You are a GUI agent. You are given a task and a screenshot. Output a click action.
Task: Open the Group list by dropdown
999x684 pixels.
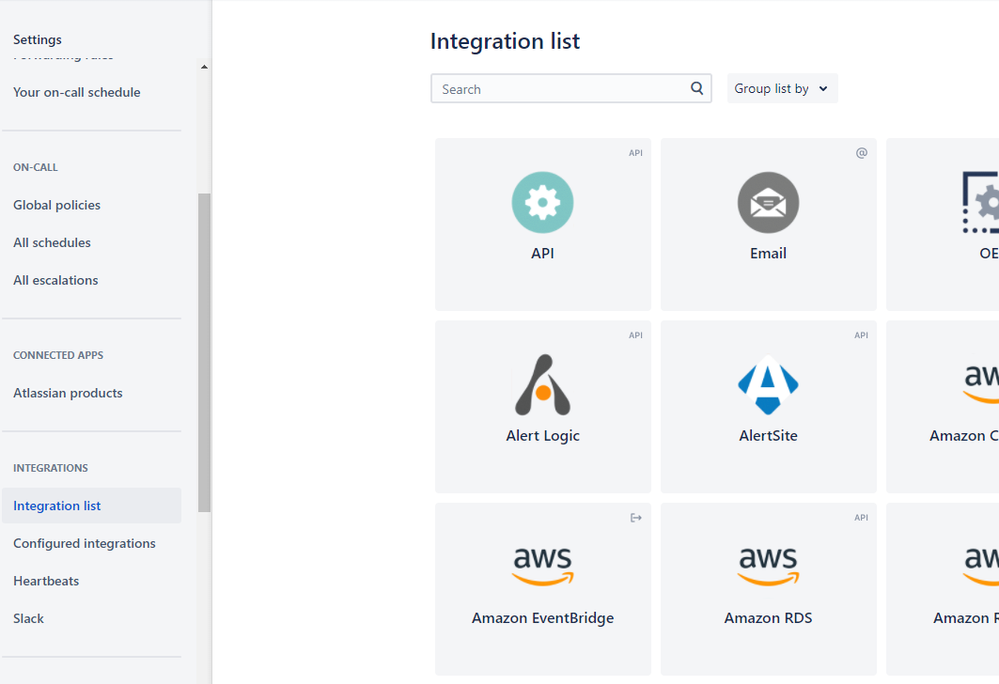(782, 89)
